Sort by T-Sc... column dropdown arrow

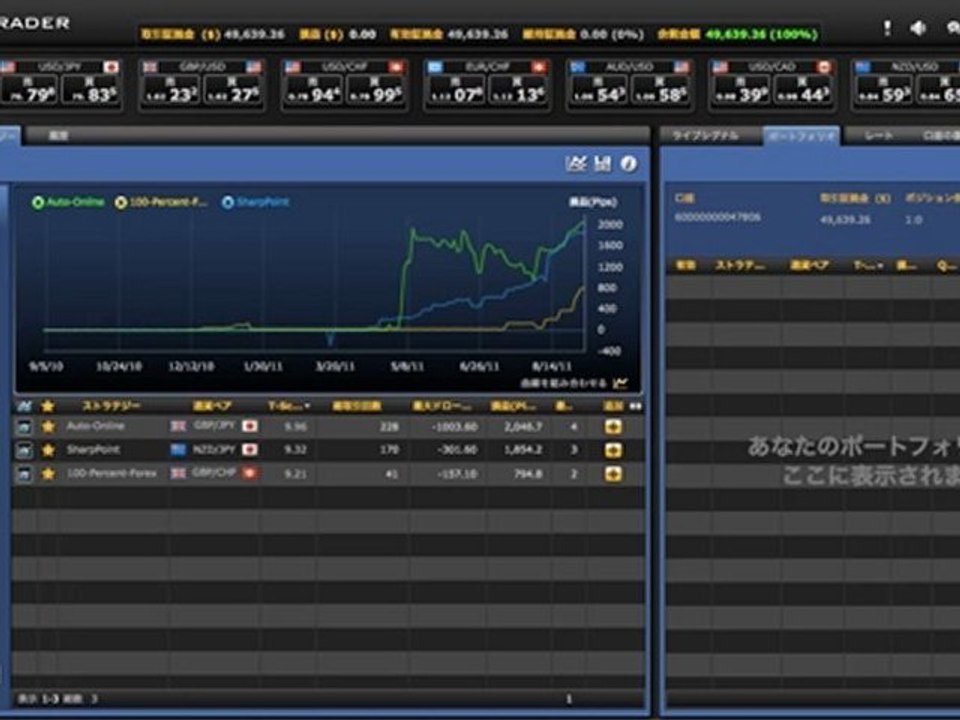307,406
